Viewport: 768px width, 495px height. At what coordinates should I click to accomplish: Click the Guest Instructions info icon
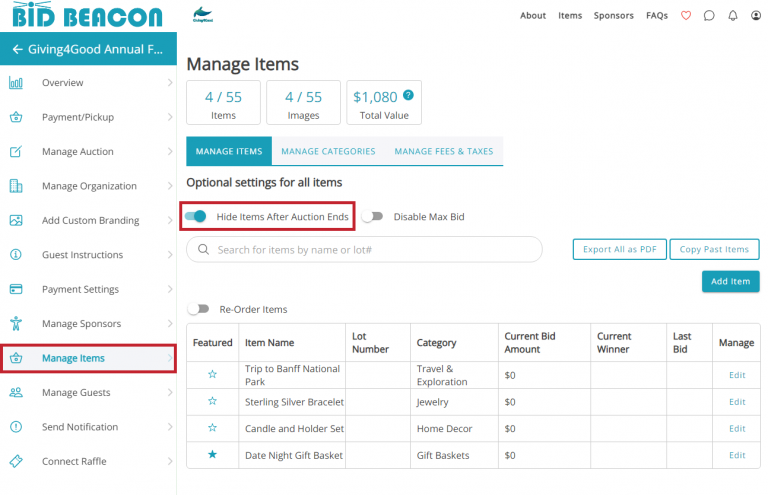(16, 255)
